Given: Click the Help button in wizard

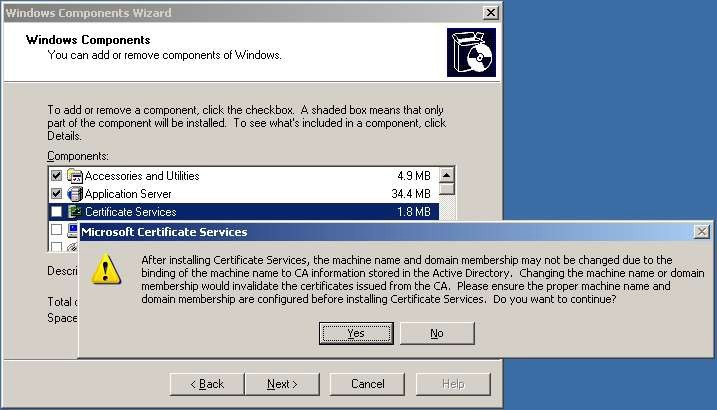Looking at the screenshot, I should (x=453, y=384).
